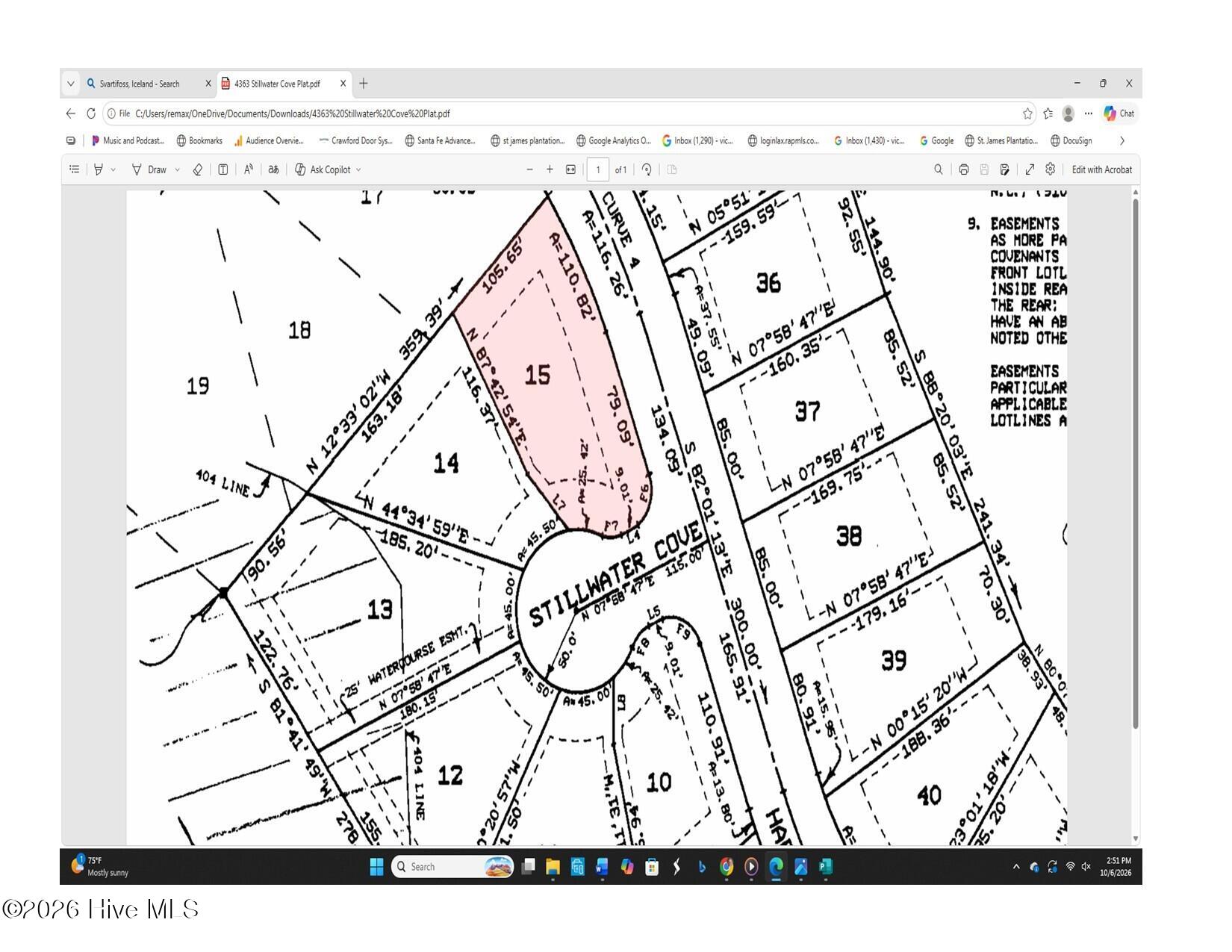This screenshot has width=1232, height=952.
Task: Click the Print PDF icon
Action: coord(964,170)
